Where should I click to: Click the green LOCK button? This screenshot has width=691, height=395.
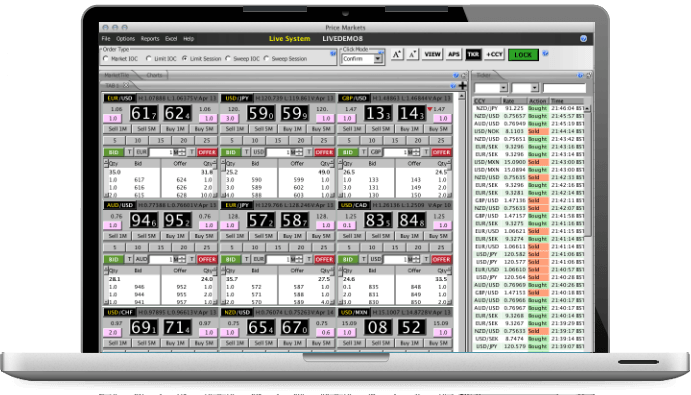[x=523, y=55]
